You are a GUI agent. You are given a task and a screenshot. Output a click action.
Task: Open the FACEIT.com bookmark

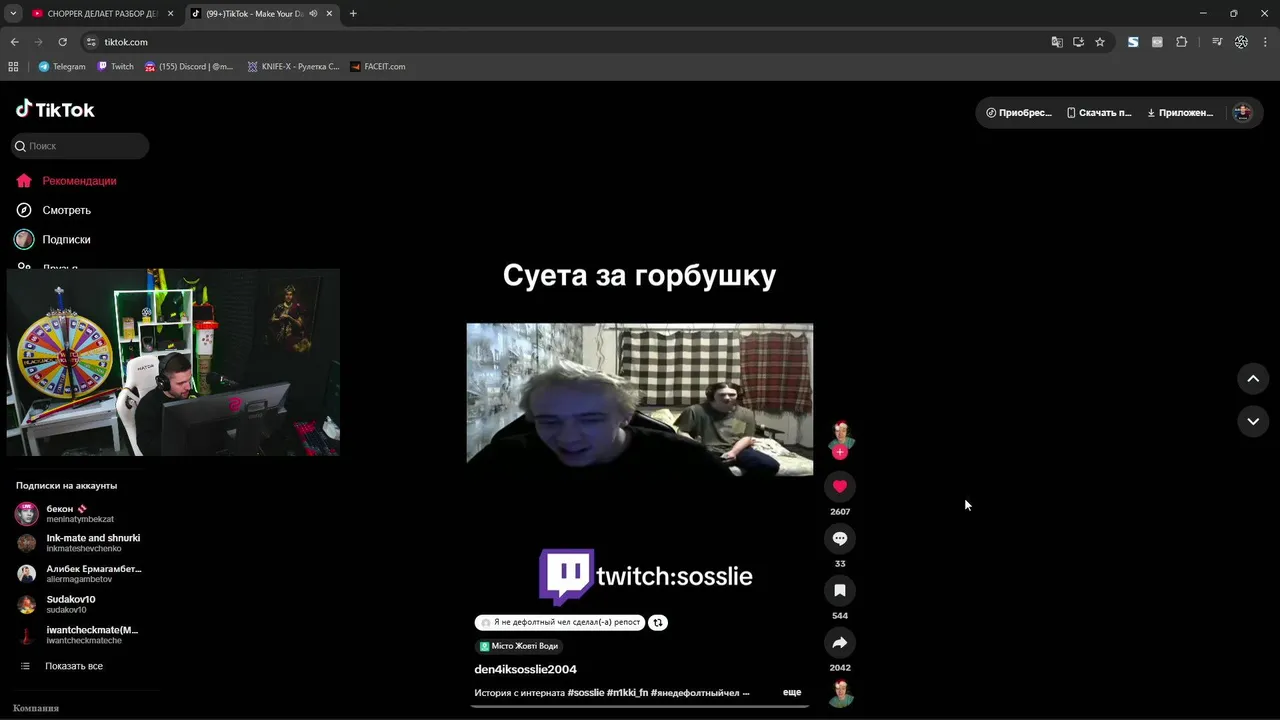[378, 67]
